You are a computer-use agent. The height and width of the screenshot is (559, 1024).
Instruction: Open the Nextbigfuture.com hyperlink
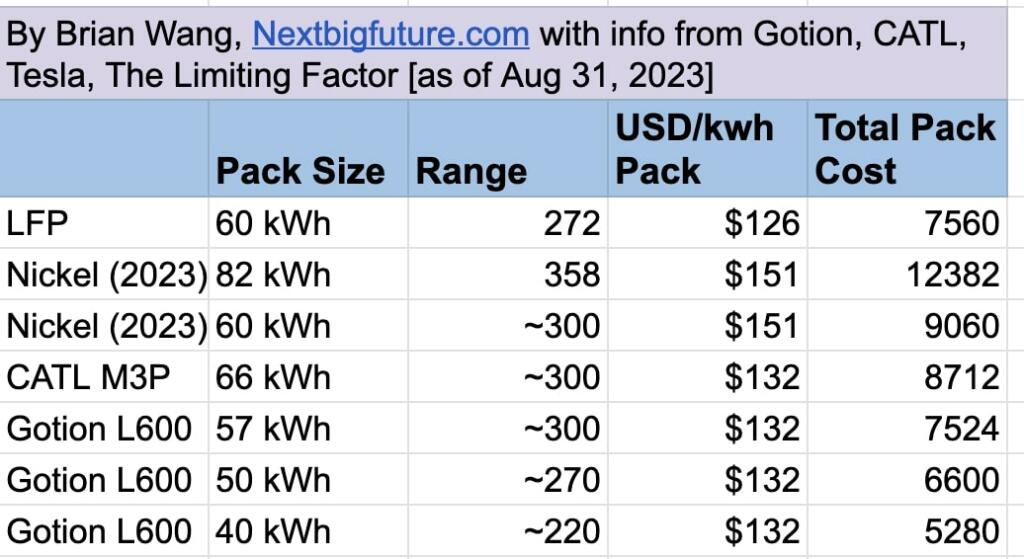[x=390, y=36]
